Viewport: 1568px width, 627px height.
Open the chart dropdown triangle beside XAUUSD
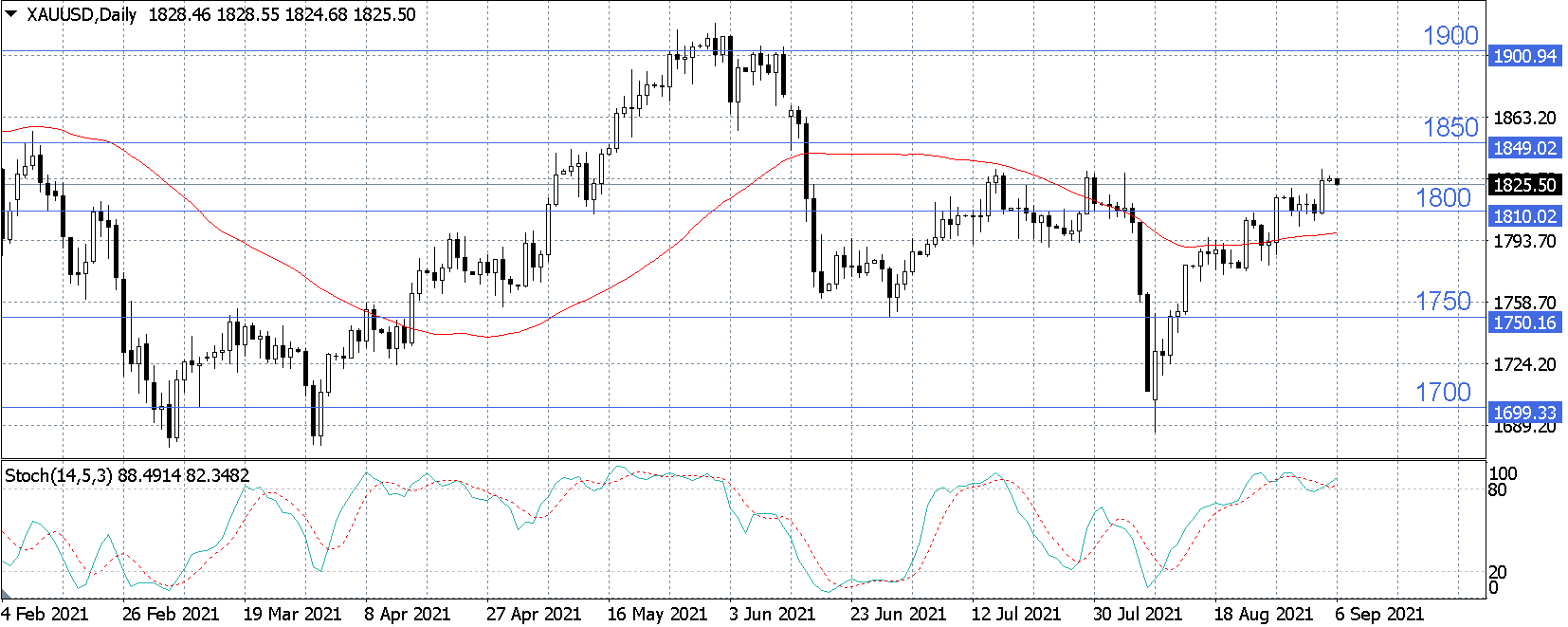[11, 13]
